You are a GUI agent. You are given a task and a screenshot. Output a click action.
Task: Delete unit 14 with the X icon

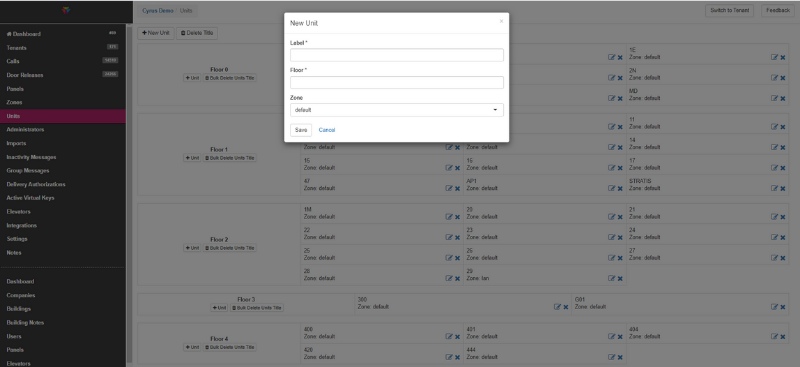(x=783, y=148)
